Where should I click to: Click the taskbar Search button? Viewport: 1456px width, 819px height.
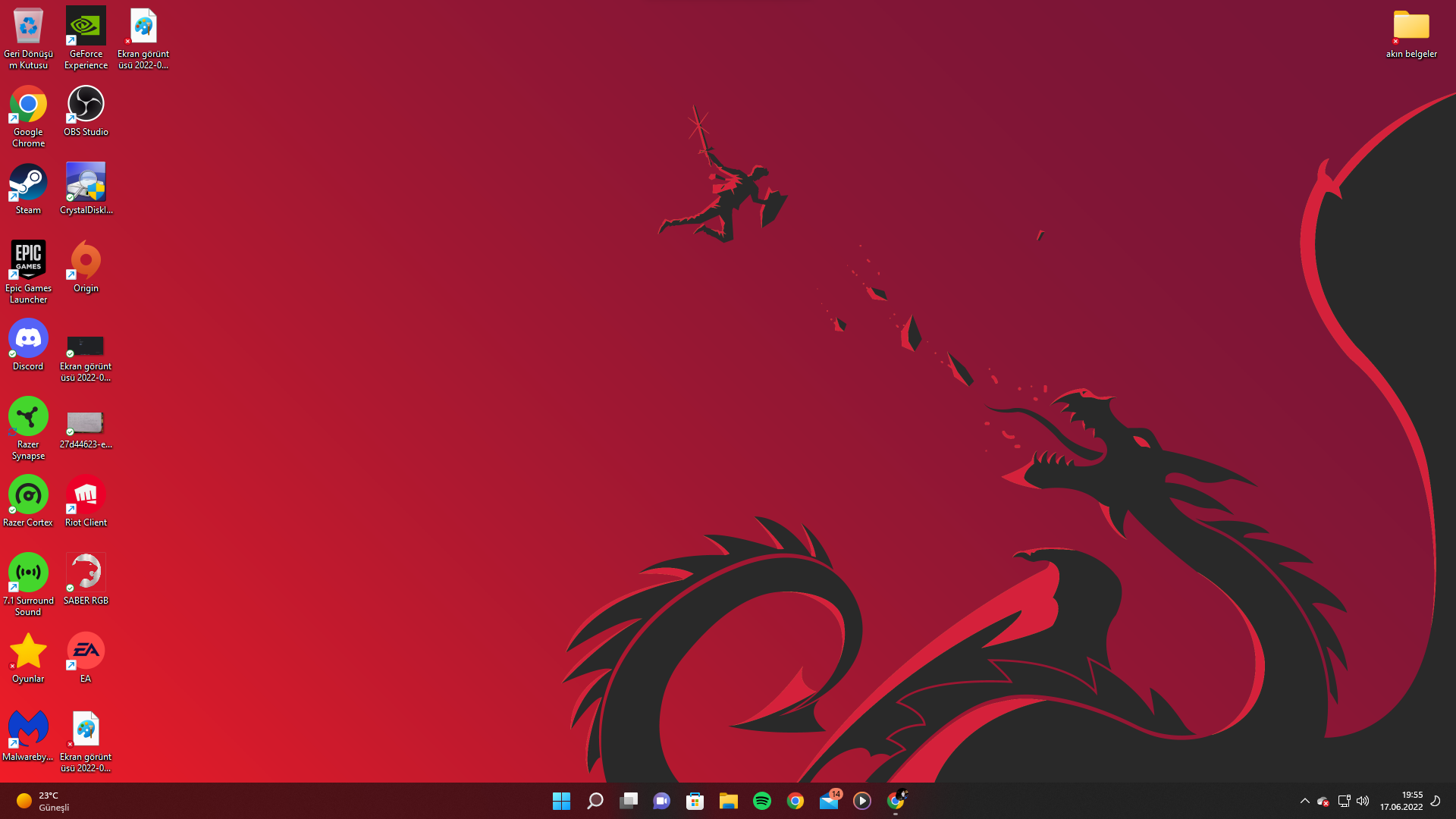tap(595, 801)
